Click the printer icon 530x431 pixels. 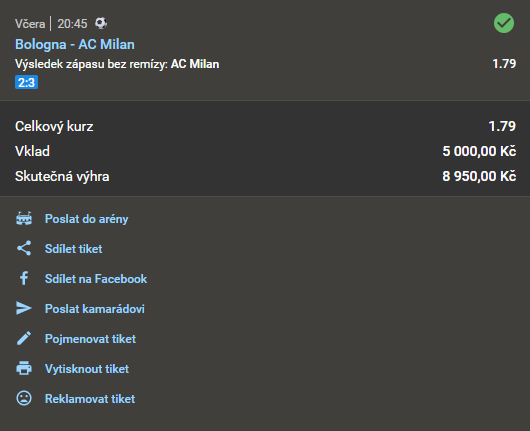click(x=24, y=368)
